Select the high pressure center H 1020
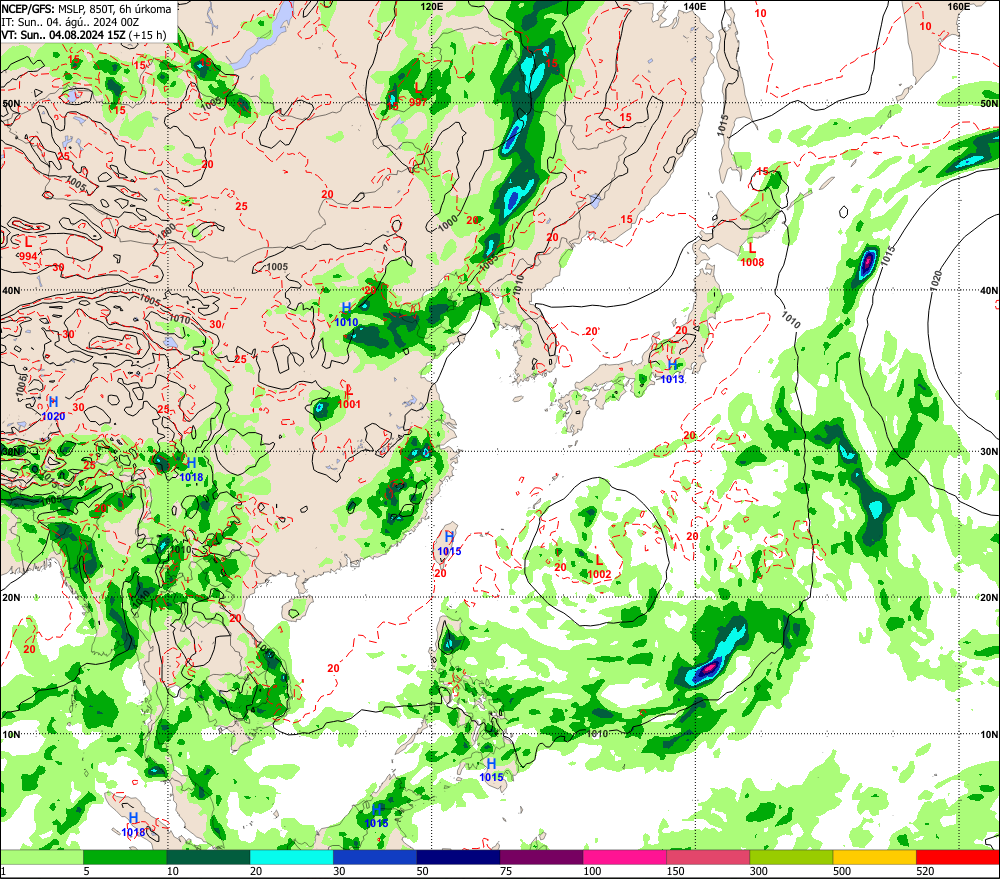 (x=54, y=409)
